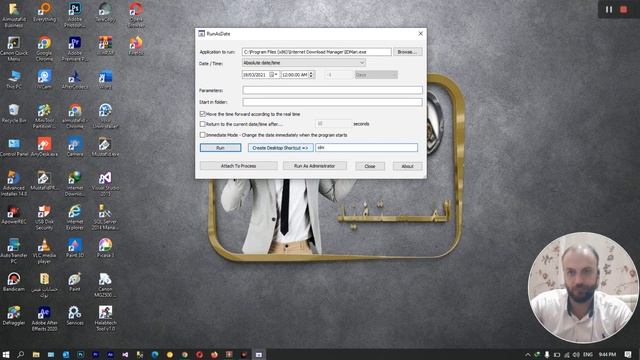This screenshot has height=360, width=640.
Task: Open the About dialog button
Action: click(407, 166)
